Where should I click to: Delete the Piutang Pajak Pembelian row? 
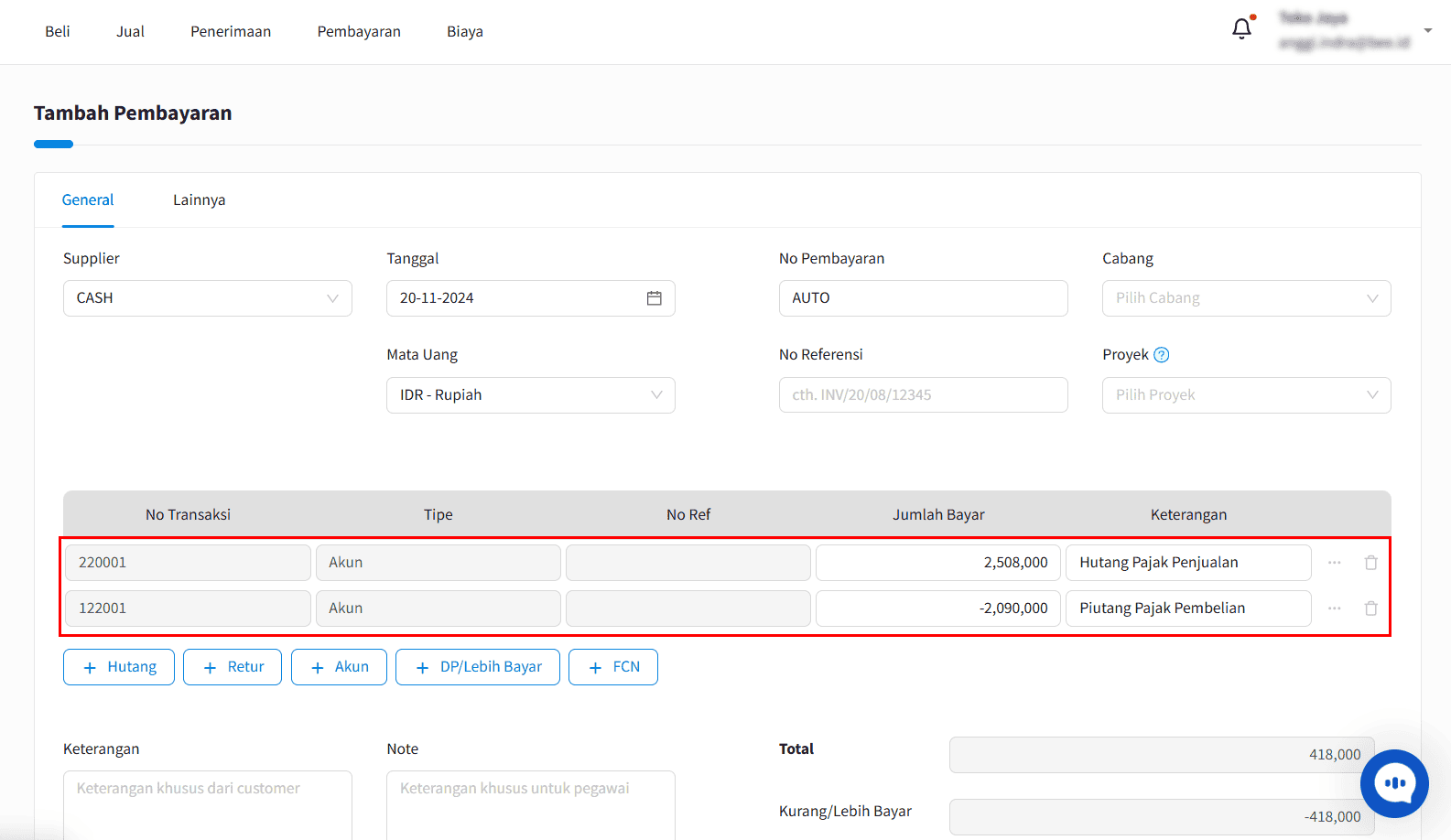tap(1370, 608)
